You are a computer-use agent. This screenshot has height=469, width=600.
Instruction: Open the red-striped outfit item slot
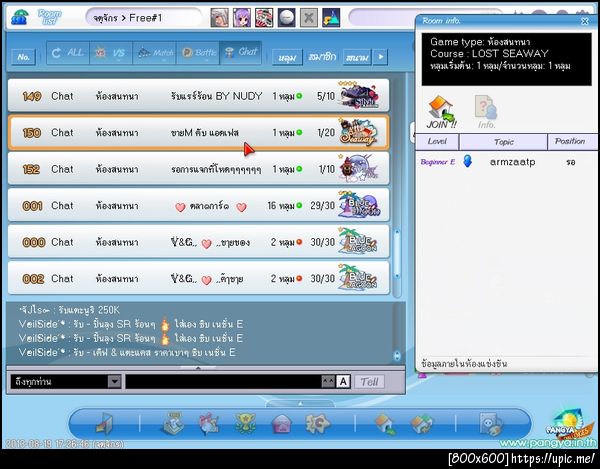click(x=264, y=18)
